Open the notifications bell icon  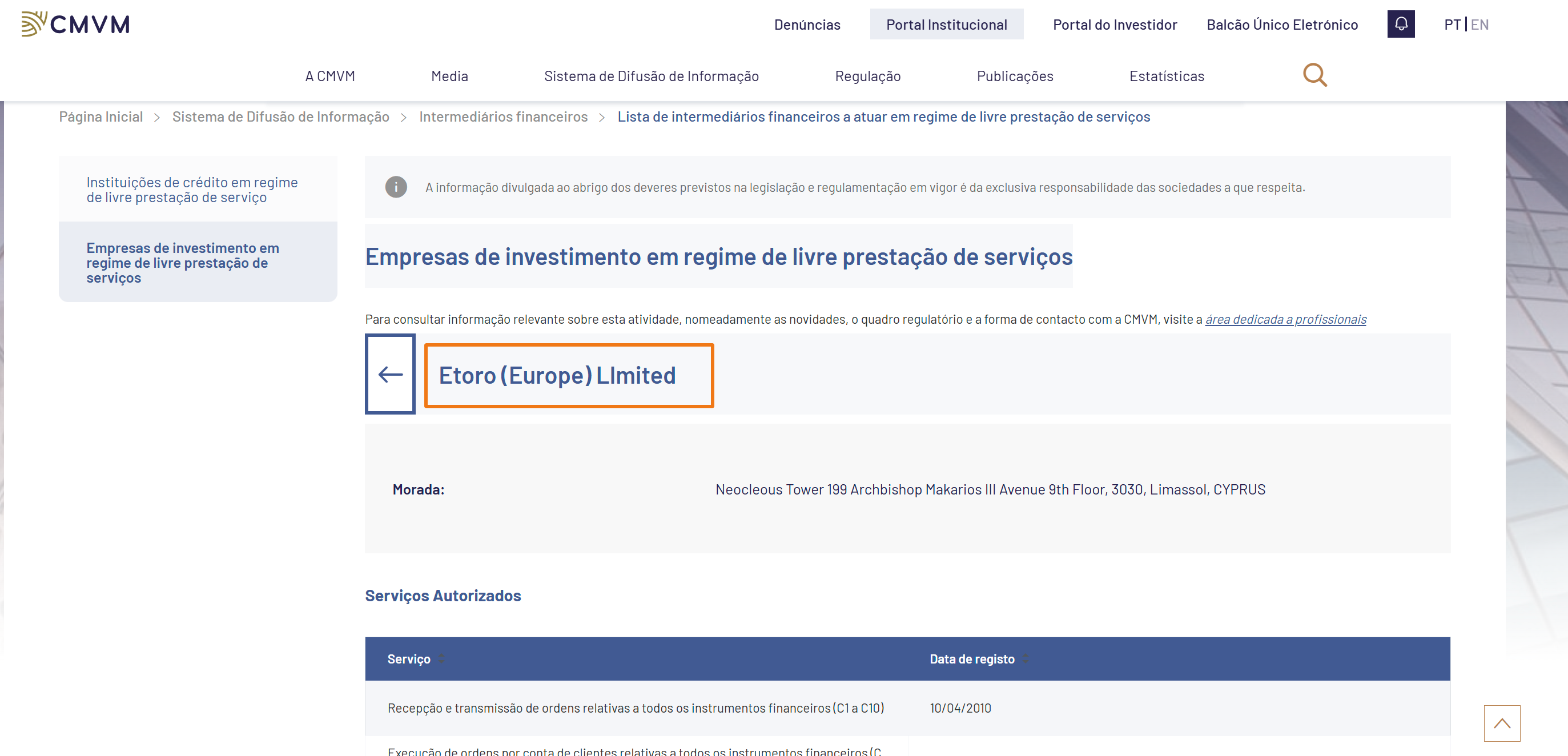(x=1401, y=25)
